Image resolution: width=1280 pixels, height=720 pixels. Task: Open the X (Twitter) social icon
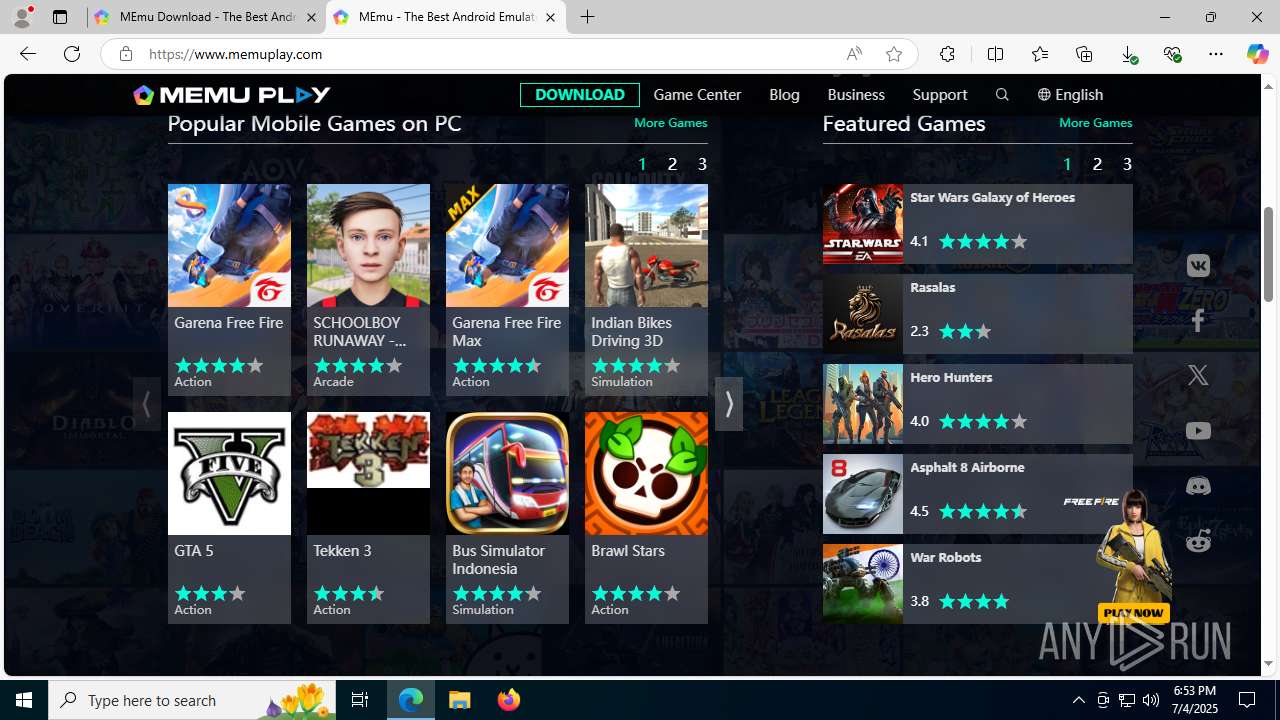coord(1198,376)
